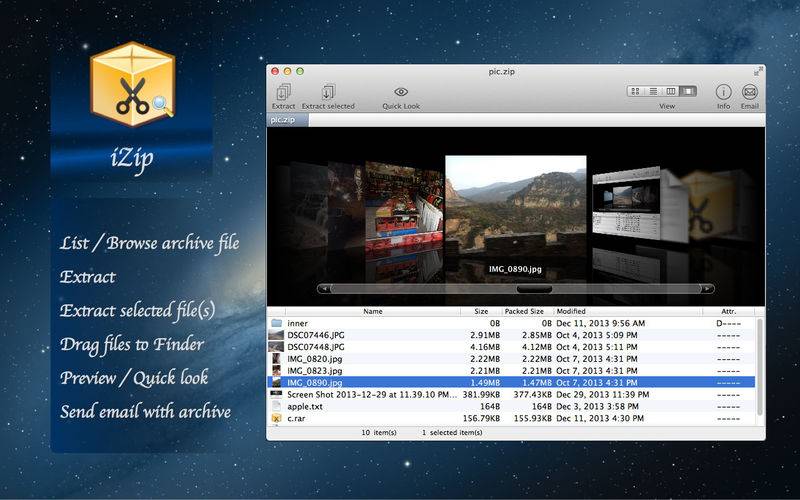Click the 10 item(s) status text

coord(379,433)
